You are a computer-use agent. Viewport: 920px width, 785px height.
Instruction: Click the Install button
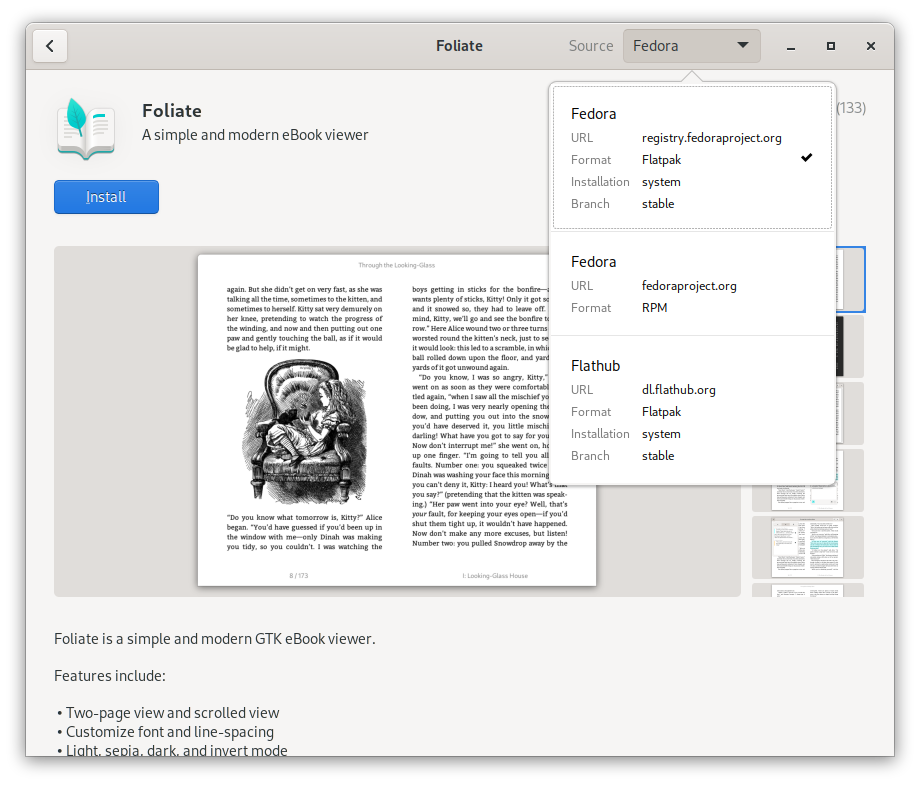[106, 197]
